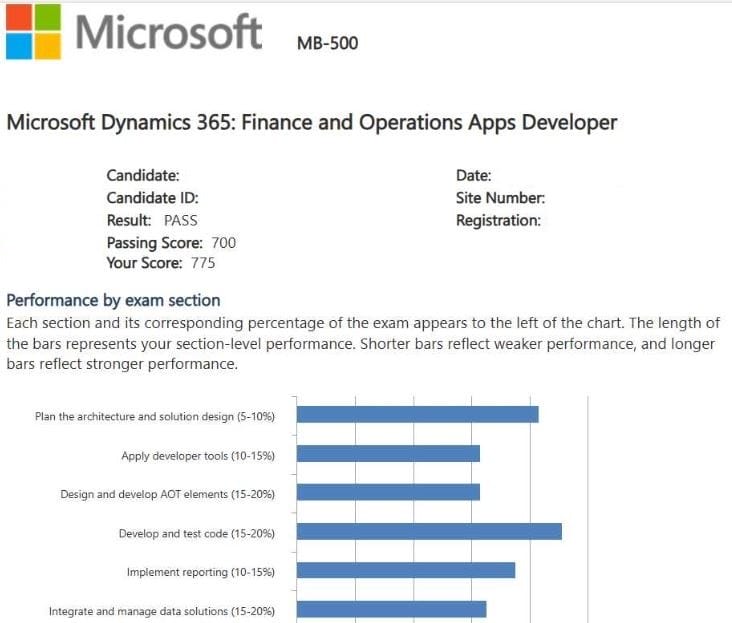Select the MB-500 exam code
Screen dimensions: 732x623
coord(327,43)
